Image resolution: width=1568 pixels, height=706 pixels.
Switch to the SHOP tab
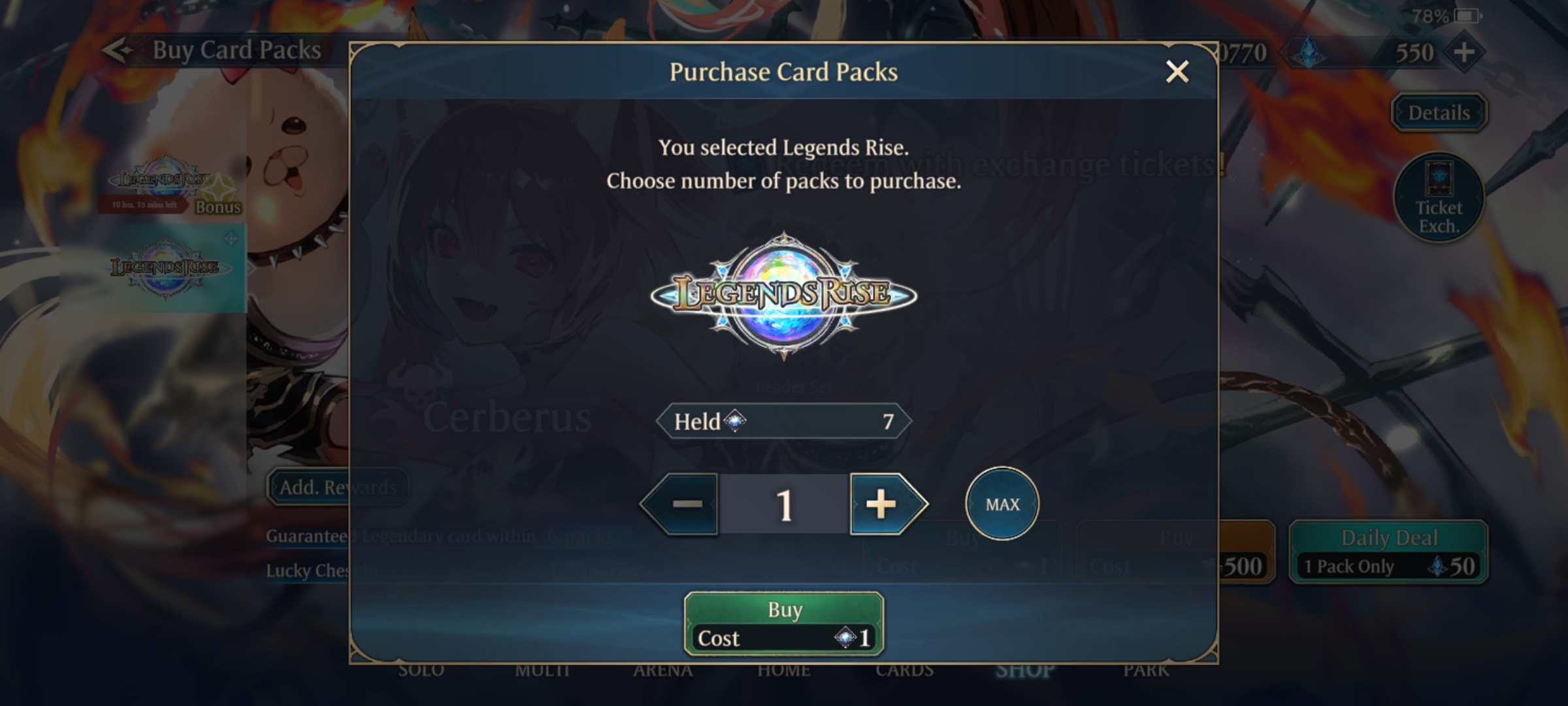pyautogui.click(x=1024, y=671)
